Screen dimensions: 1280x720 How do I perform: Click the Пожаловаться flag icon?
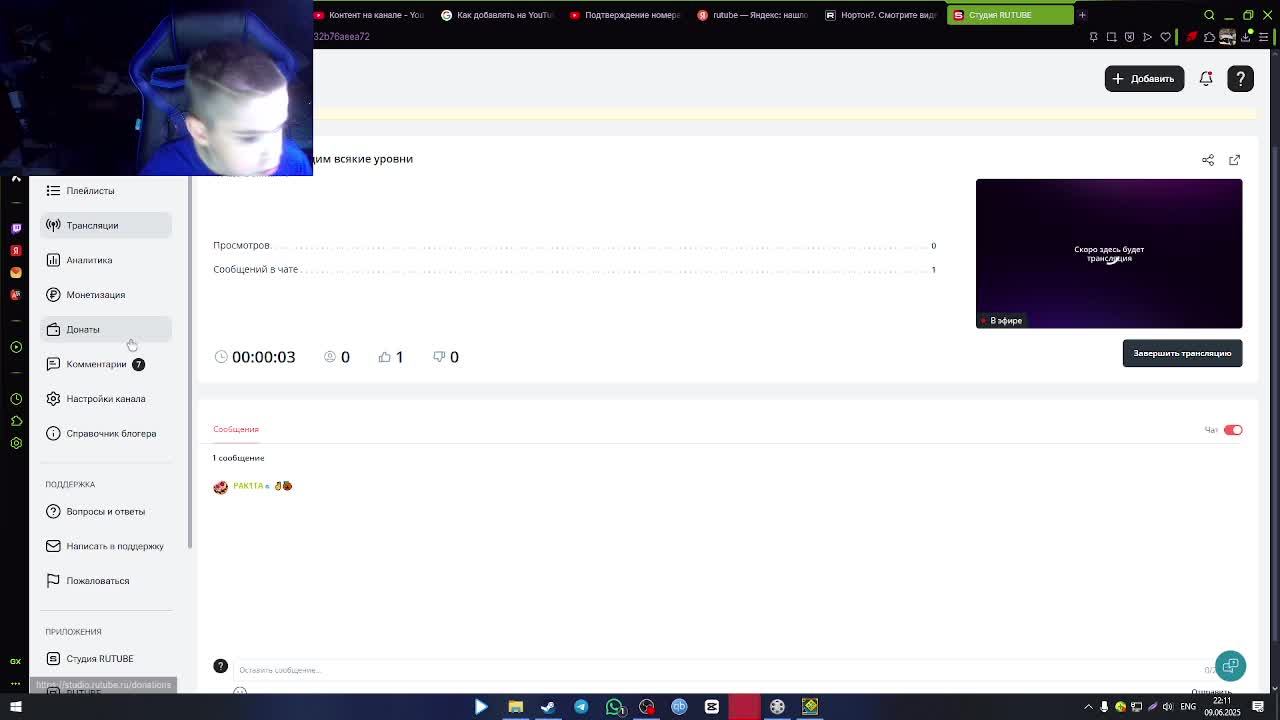(53, 581)
